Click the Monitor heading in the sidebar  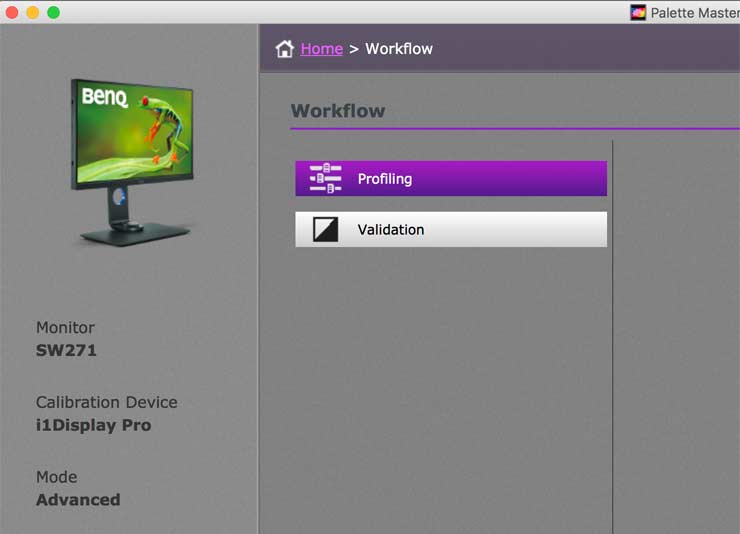[x=65, y=327]
